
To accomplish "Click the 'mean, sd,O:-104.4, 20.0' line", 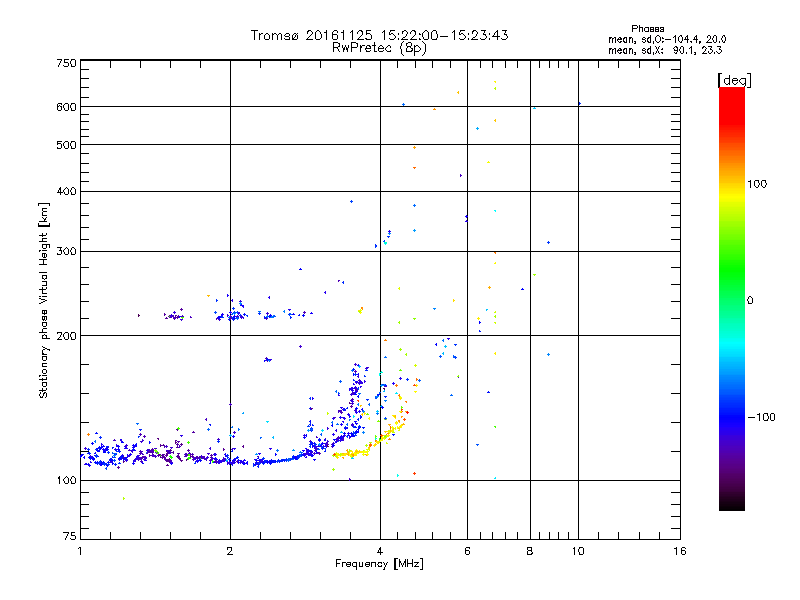I will point(667,39).
